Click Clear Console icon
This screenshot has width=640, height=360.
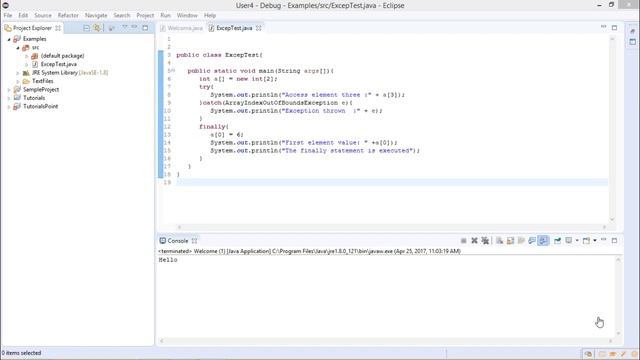[499, 241]
